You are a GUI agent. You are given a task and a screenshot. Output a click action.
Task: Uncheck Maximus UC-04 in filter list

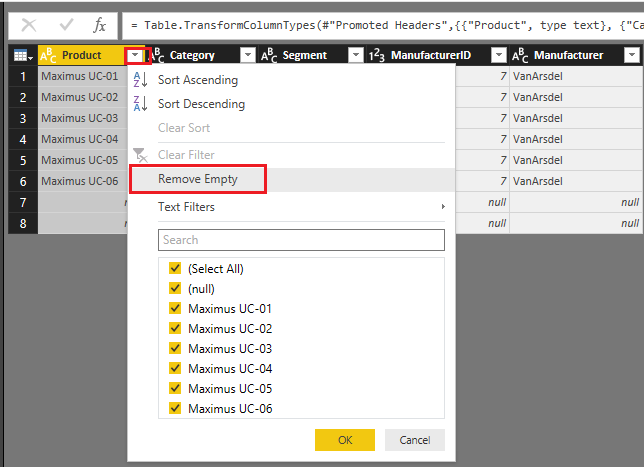pyautogui.click(x=175, y=368)
